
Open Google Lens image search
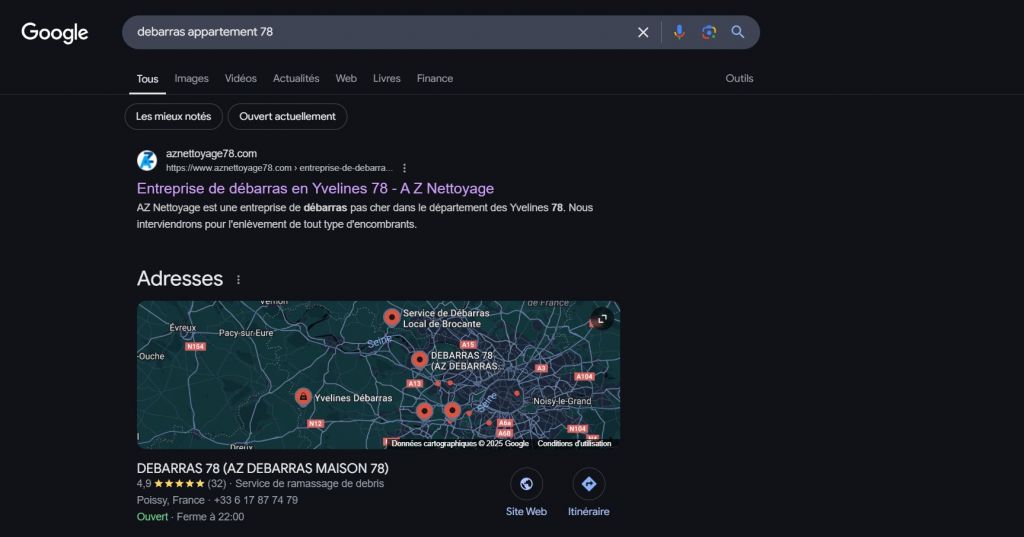point(709,32)
